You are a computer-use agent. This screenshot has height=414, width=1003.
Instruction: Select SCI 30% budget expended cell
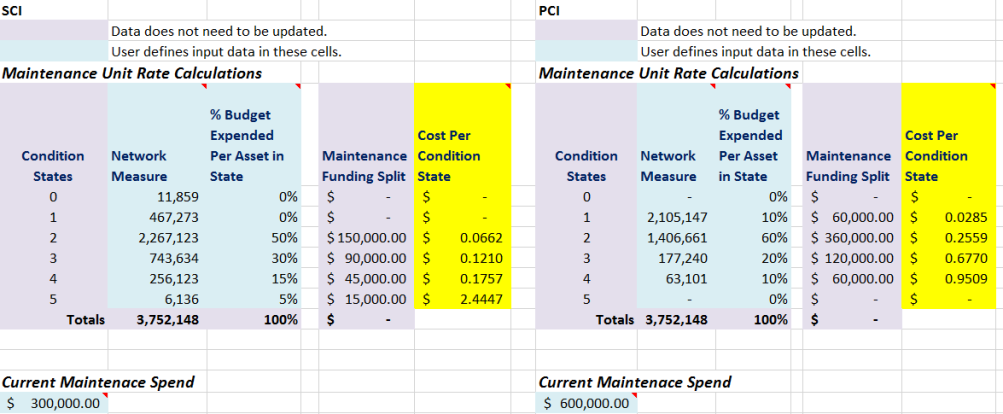click(254, 258)
